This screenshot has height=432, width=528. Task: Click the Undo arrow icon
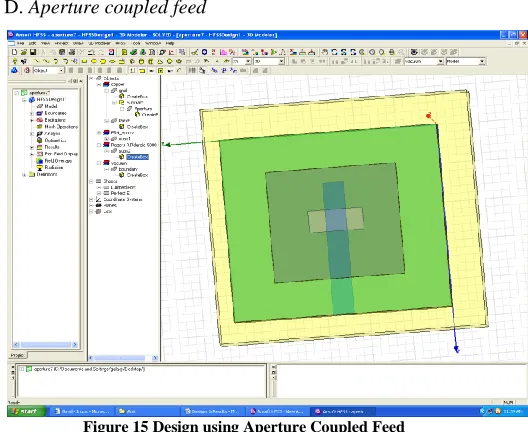tap(91, 52)
